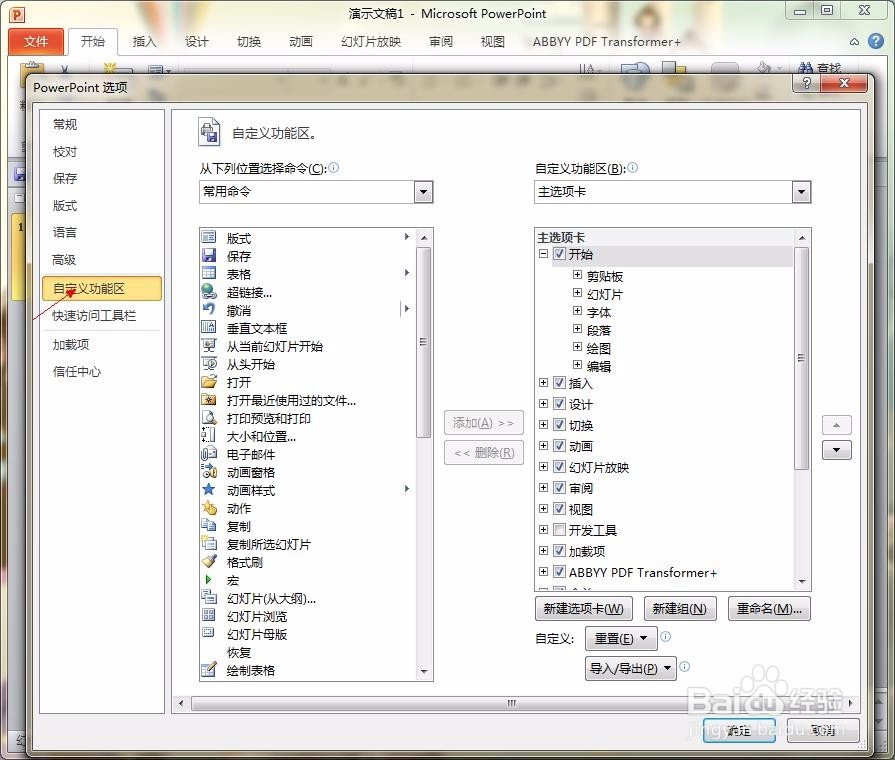Image resolution: width=895 pixels, height=760 pixels.
Task: Cancel the dialog with 取消
Action: pos(823,730)
